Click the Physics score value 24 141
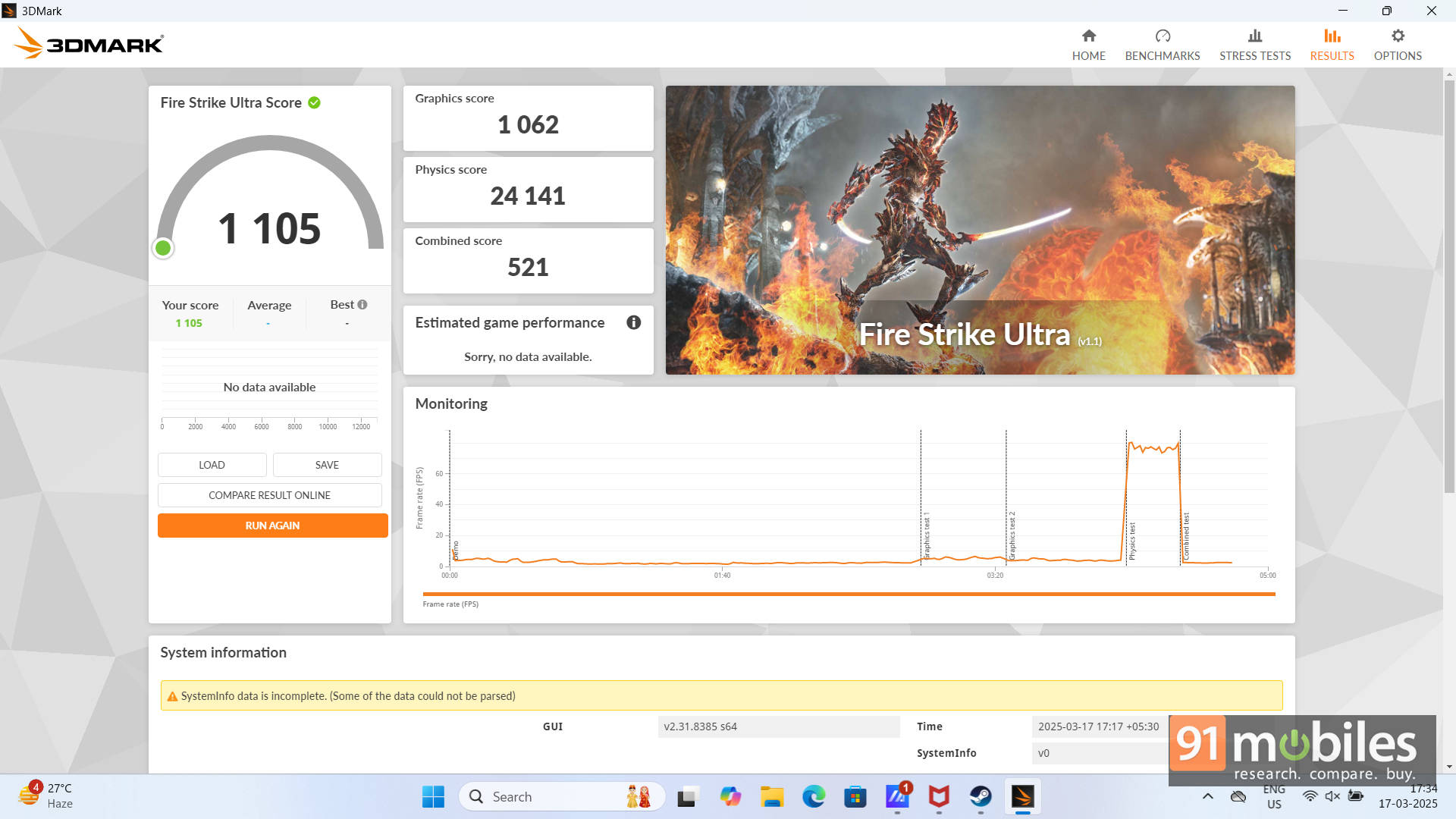1456x819 pixels. click(x=528, y=196)
